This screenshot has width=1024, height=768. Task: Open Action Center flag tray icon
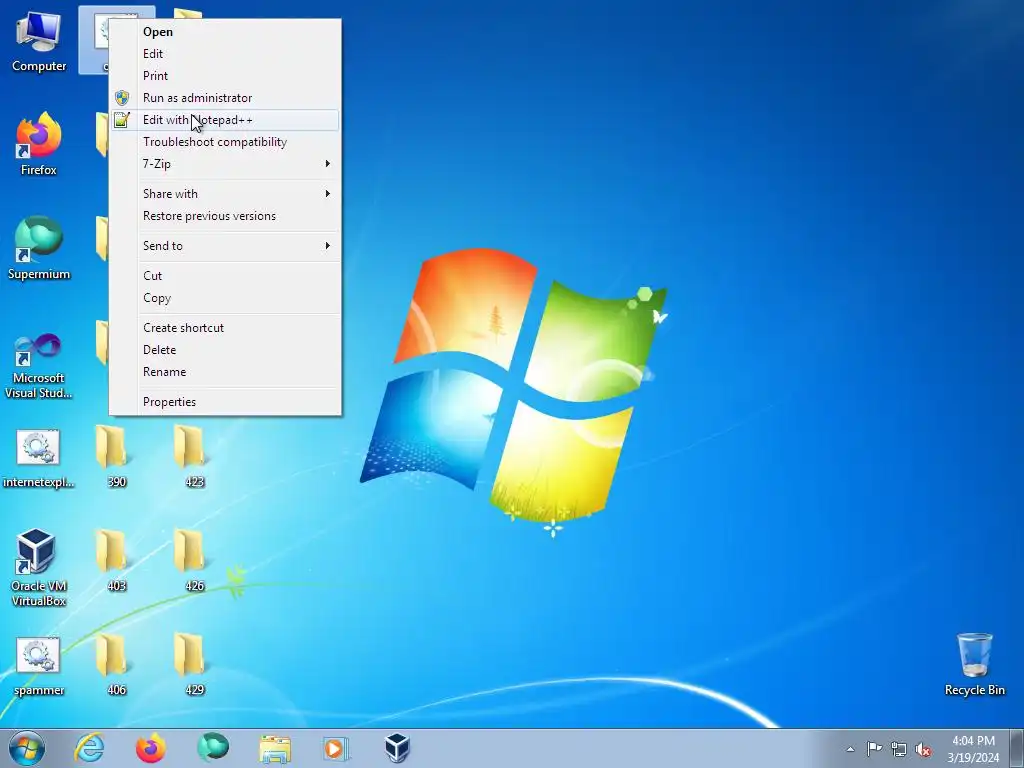point(874,749)
